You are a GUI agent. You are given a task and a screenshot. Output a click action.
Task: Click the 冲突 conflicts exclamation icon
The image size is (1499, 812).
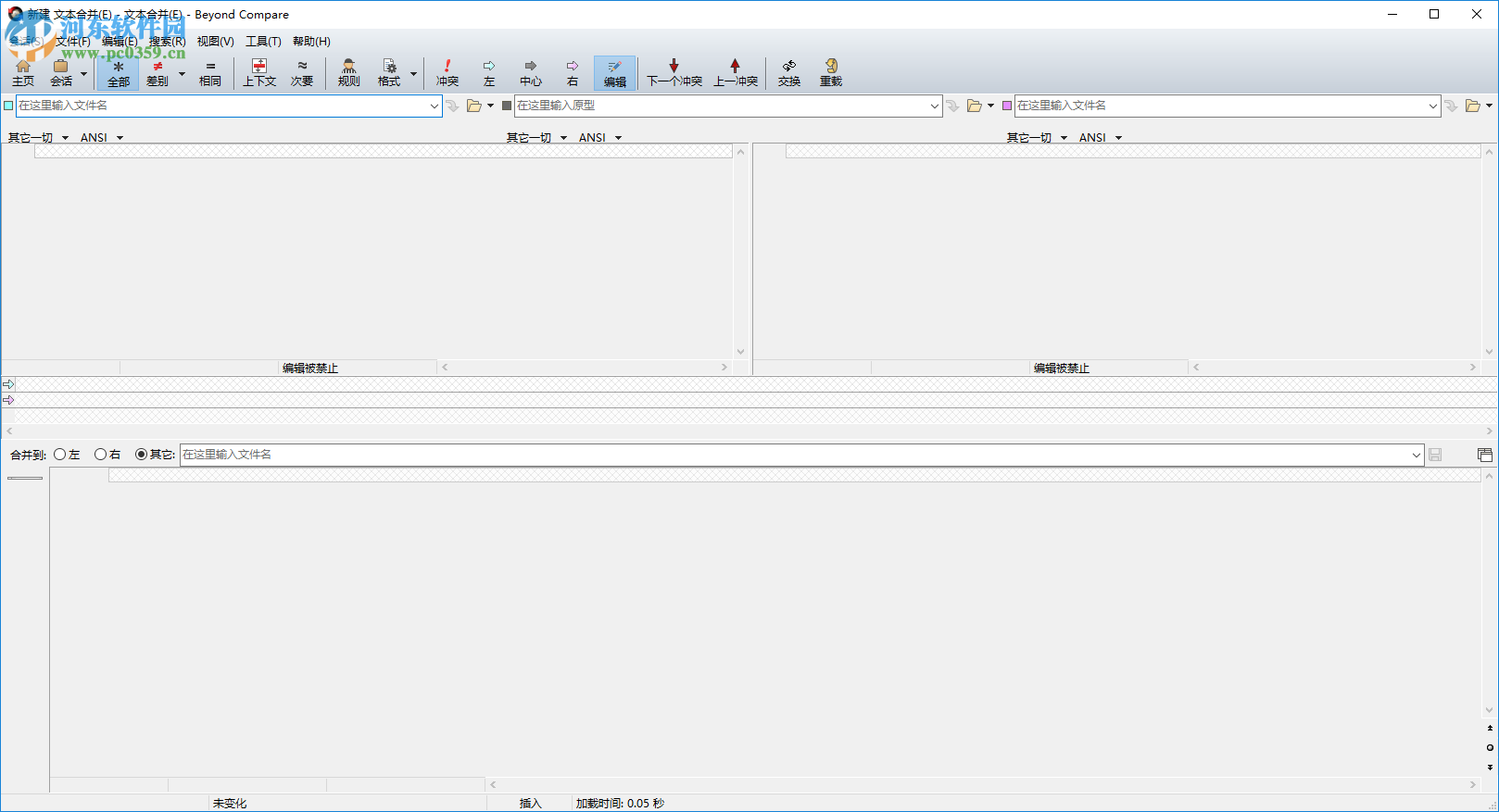447,72
